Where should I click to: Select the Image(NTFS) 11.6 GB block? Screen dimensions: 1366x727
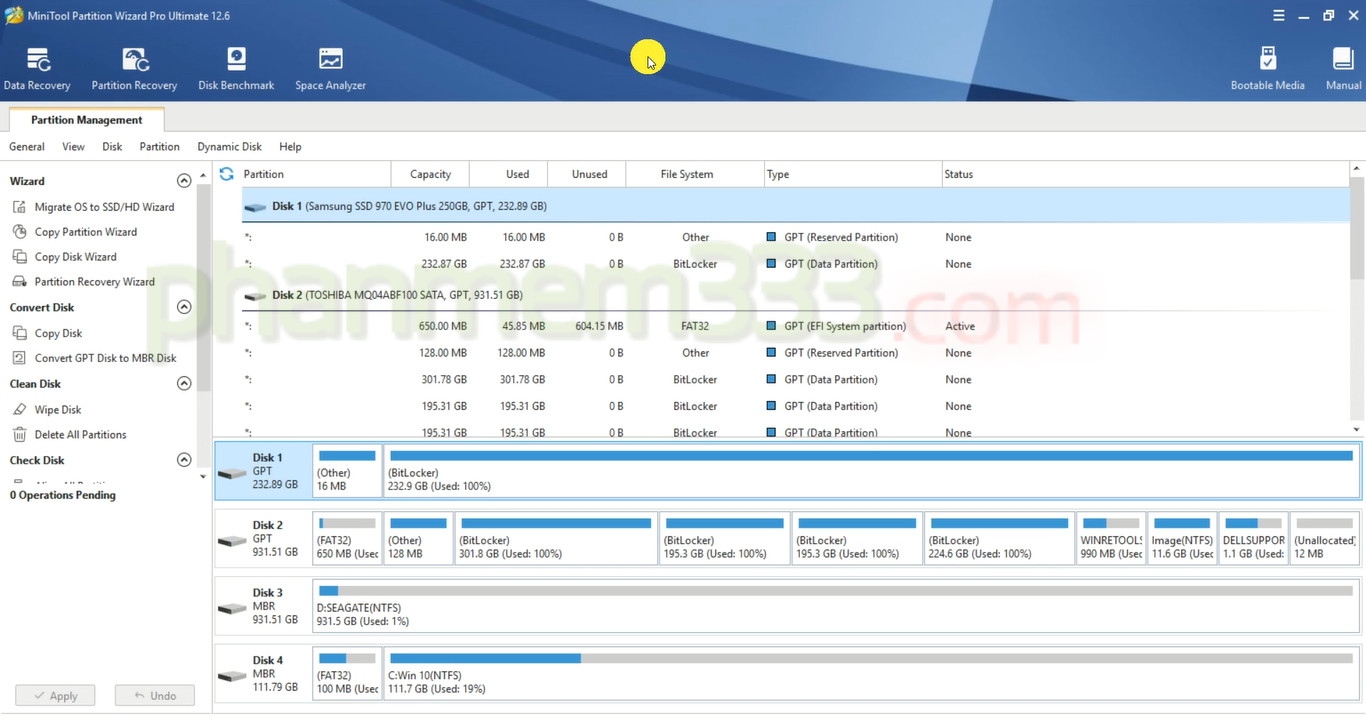click(1182, 539)
